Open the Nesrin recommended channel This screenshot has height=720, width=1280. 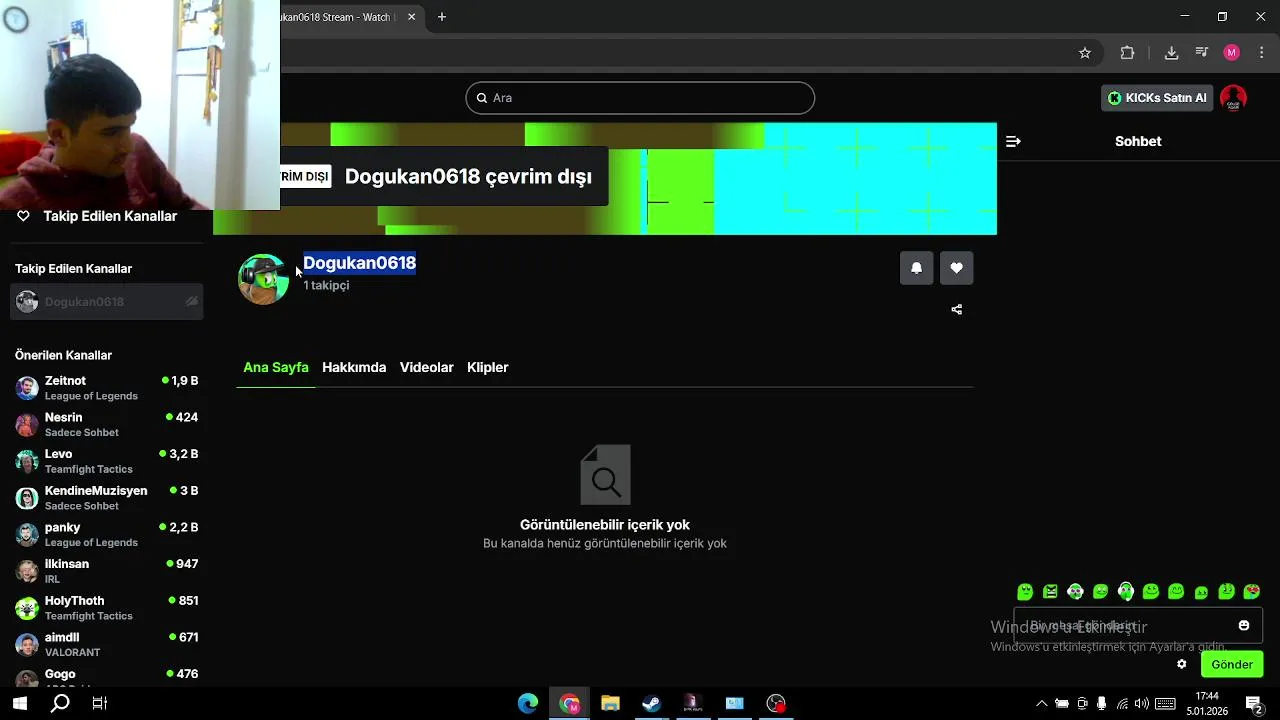tap(107, 425)
